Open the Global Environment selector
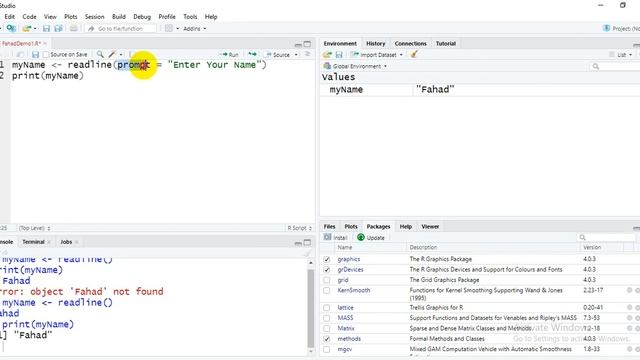640x360 pixels. pyautogui.click(x=355, y=66)
